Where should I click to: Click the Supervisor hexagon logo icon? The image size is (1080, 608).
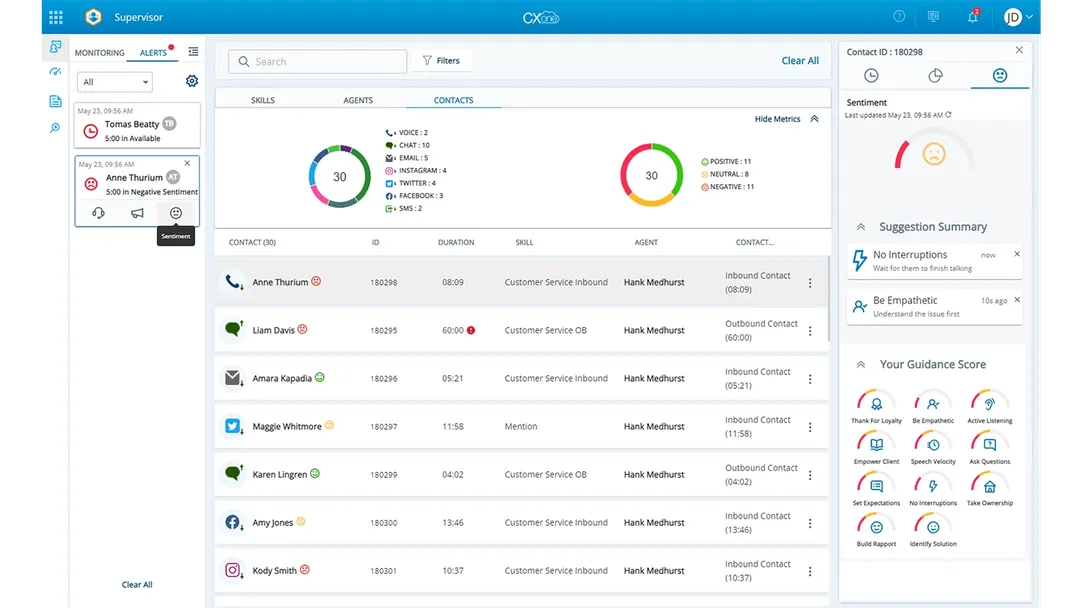point(93,17)
